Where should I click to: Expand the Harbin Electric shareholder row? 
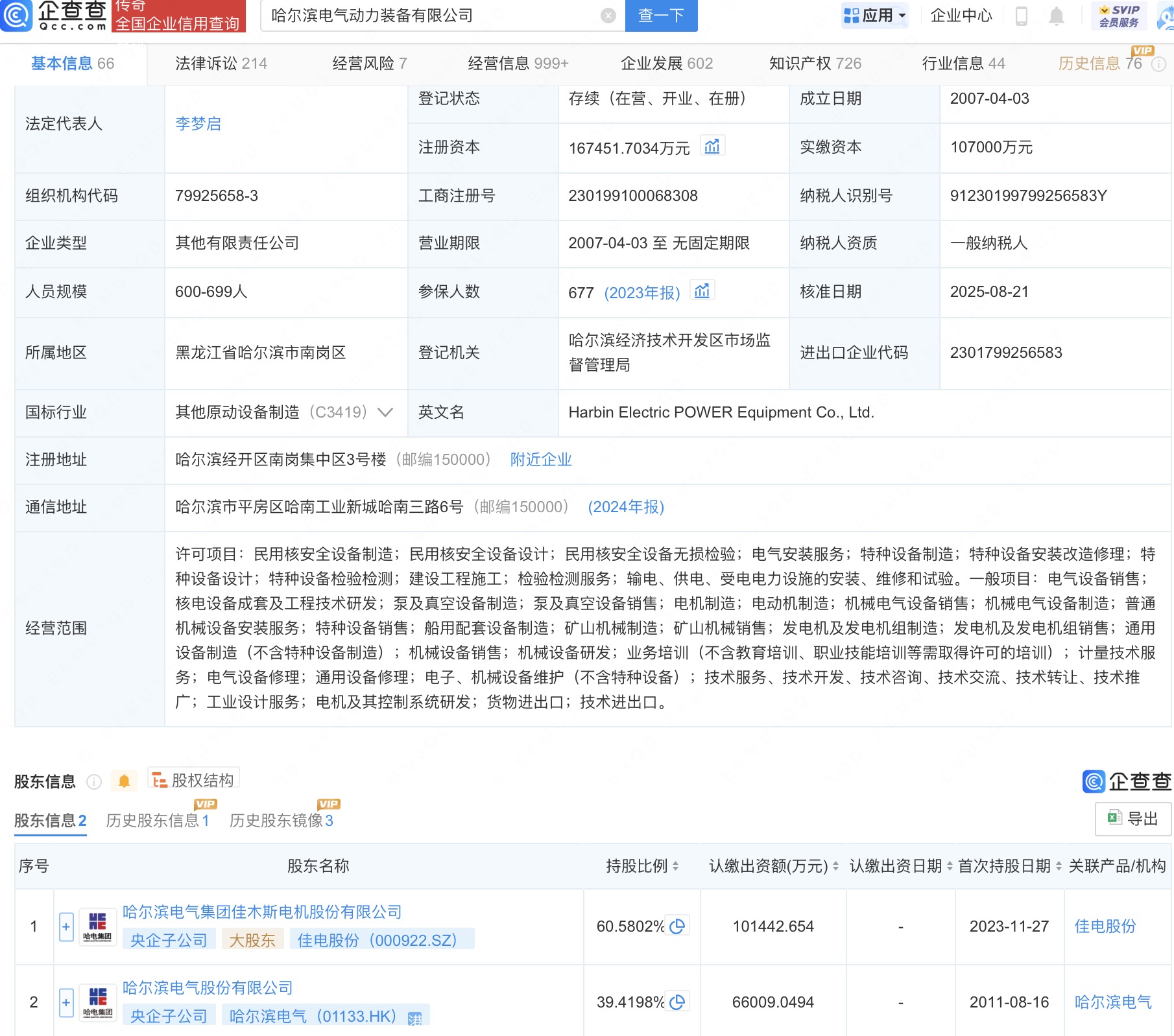66,1002
